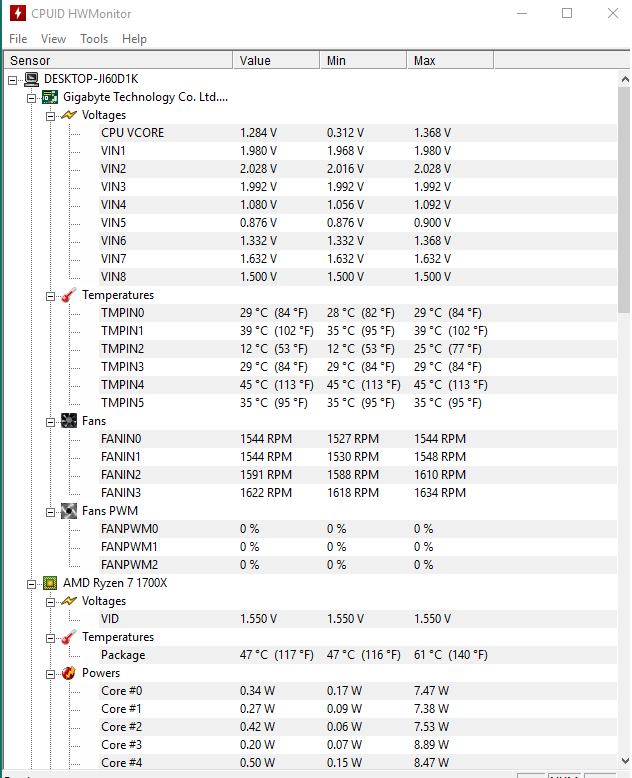Collapse the DESKTOP-JI60D1K root node

tap(12, 80)
